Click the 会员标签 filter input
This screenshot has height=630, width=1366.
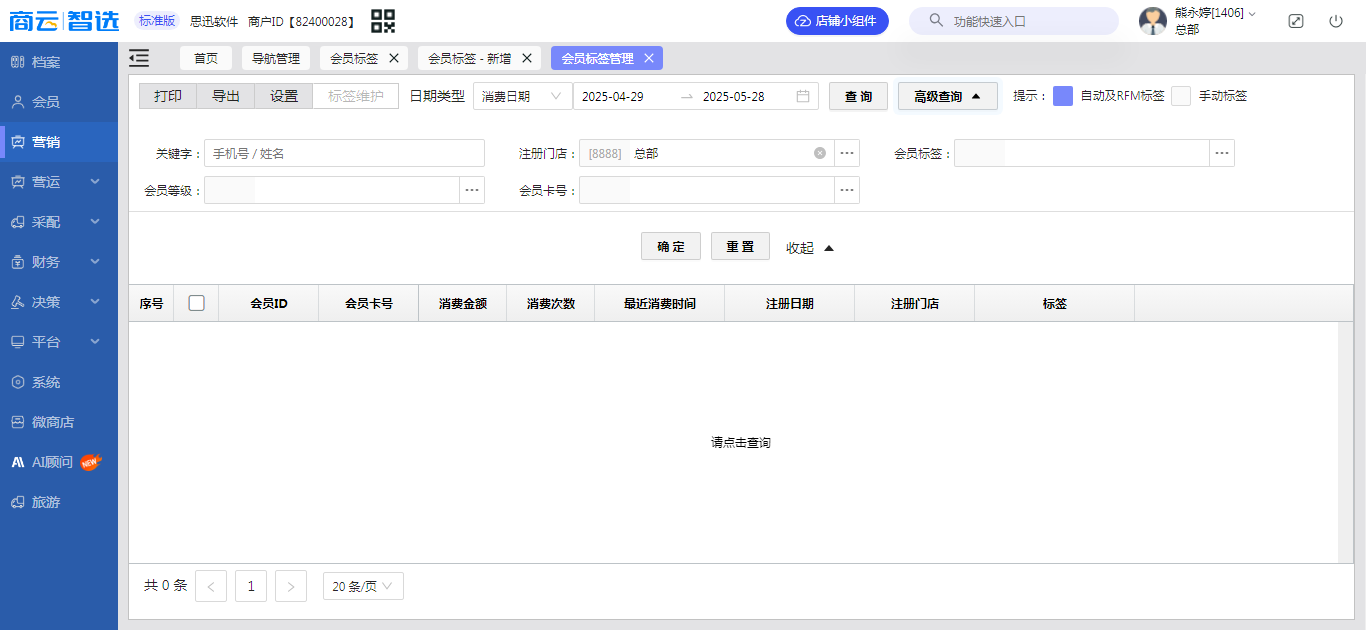point(1082,153)
